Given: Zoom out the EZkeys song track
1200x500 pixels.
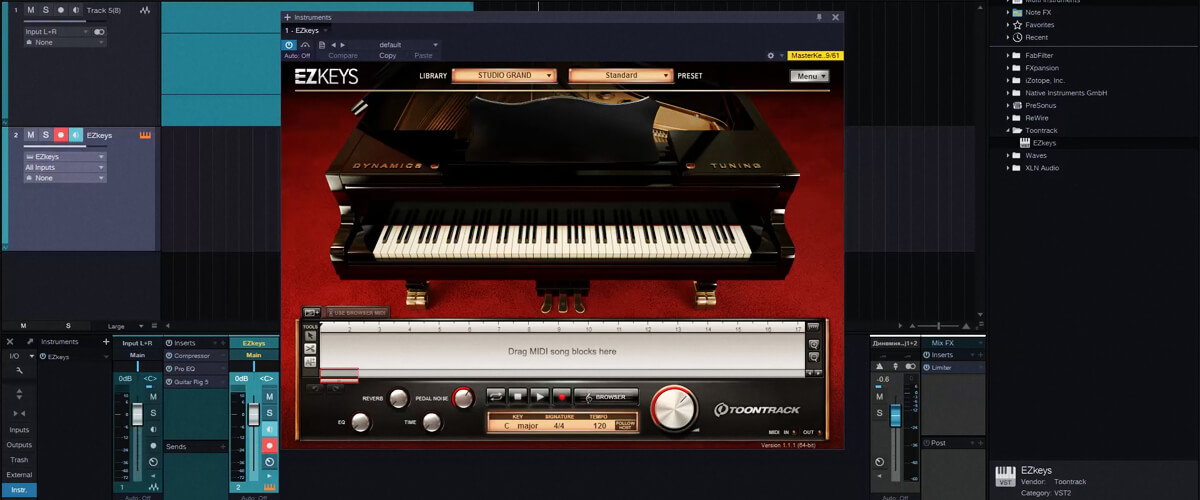Looking at the screenshot, I should pos(814,357).
